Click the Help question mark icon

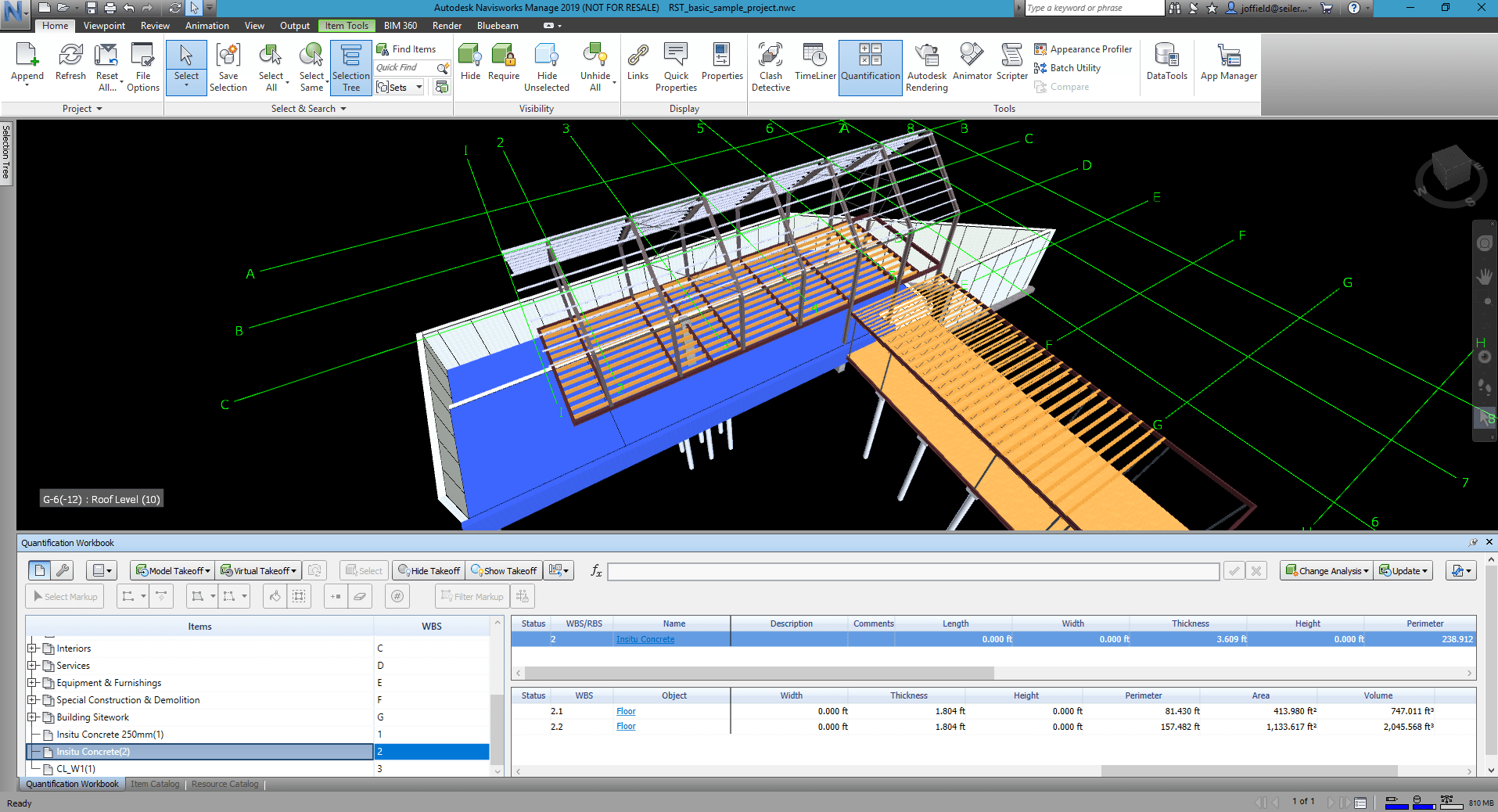pos(1354,8)
